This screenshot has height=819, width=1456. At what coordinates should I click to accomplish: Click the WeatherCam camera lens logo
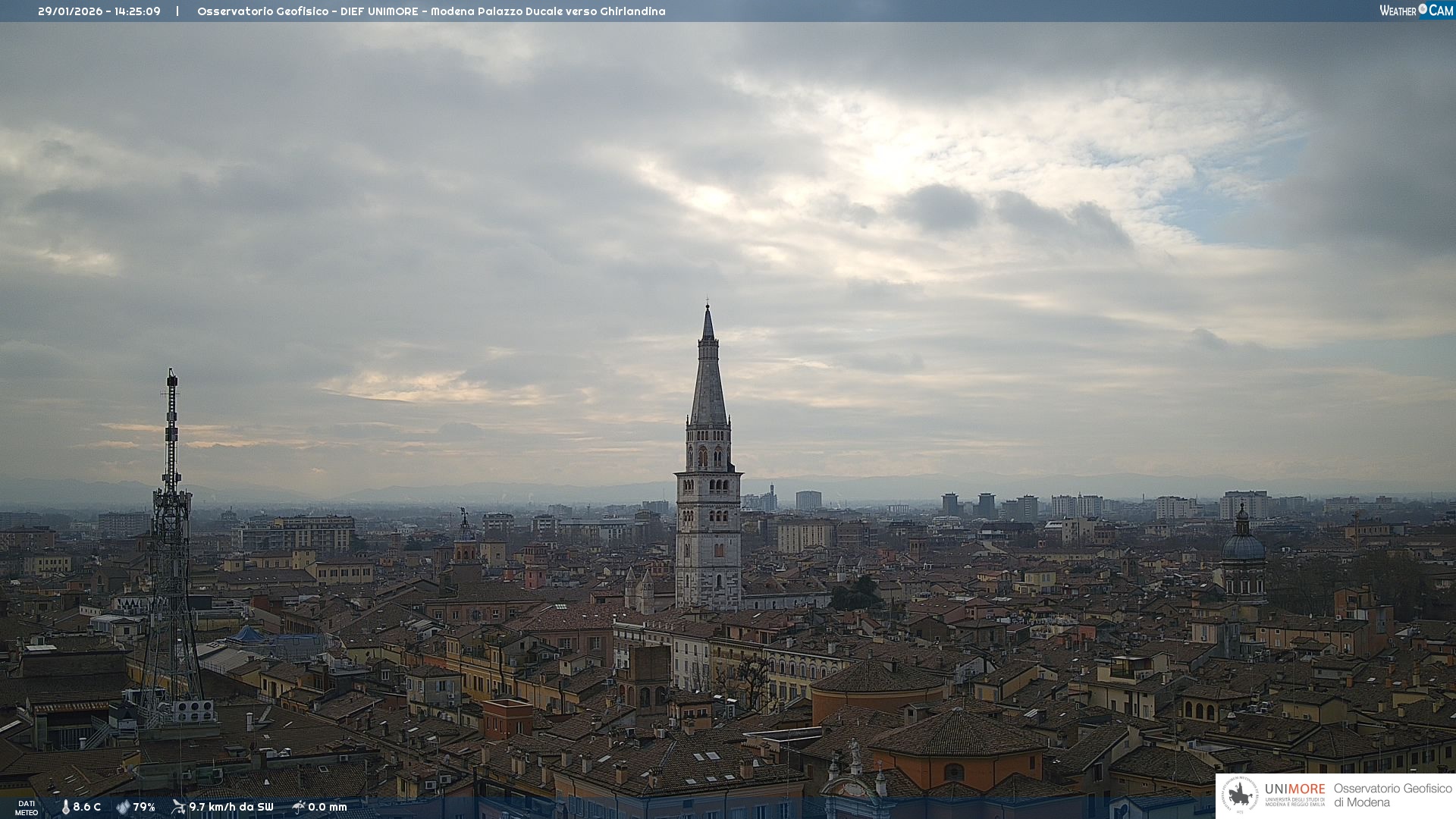pos(1423,9)
